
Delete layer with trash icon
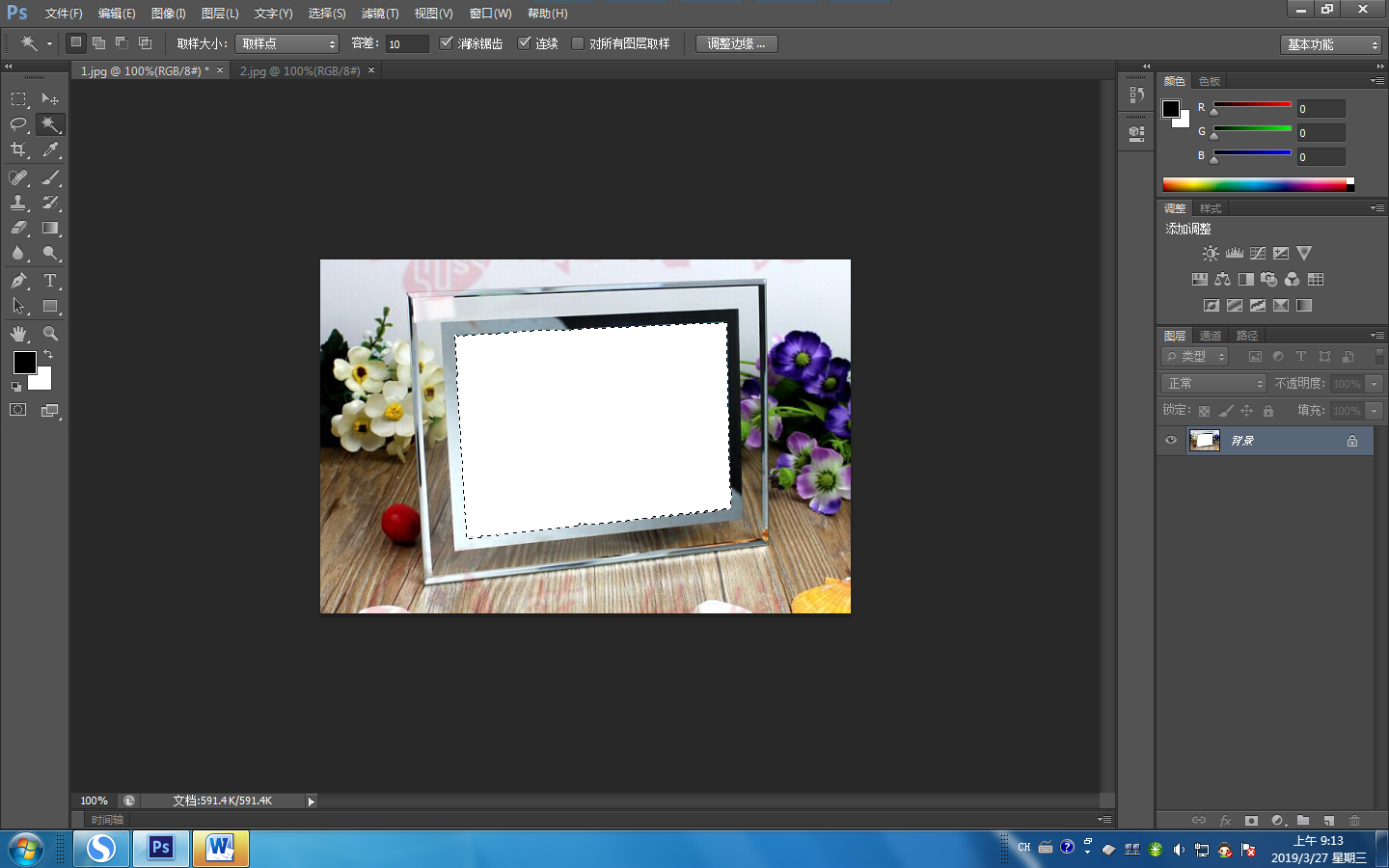tap(1354, 821)
